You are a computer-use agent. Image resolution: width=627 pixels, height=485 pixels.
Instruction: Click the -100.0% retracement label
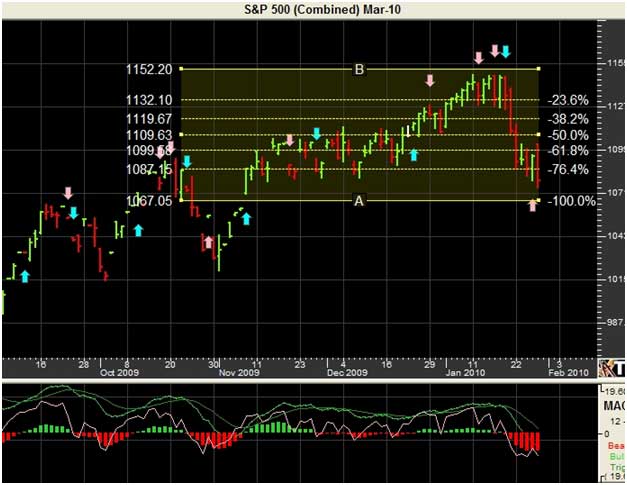571,201
